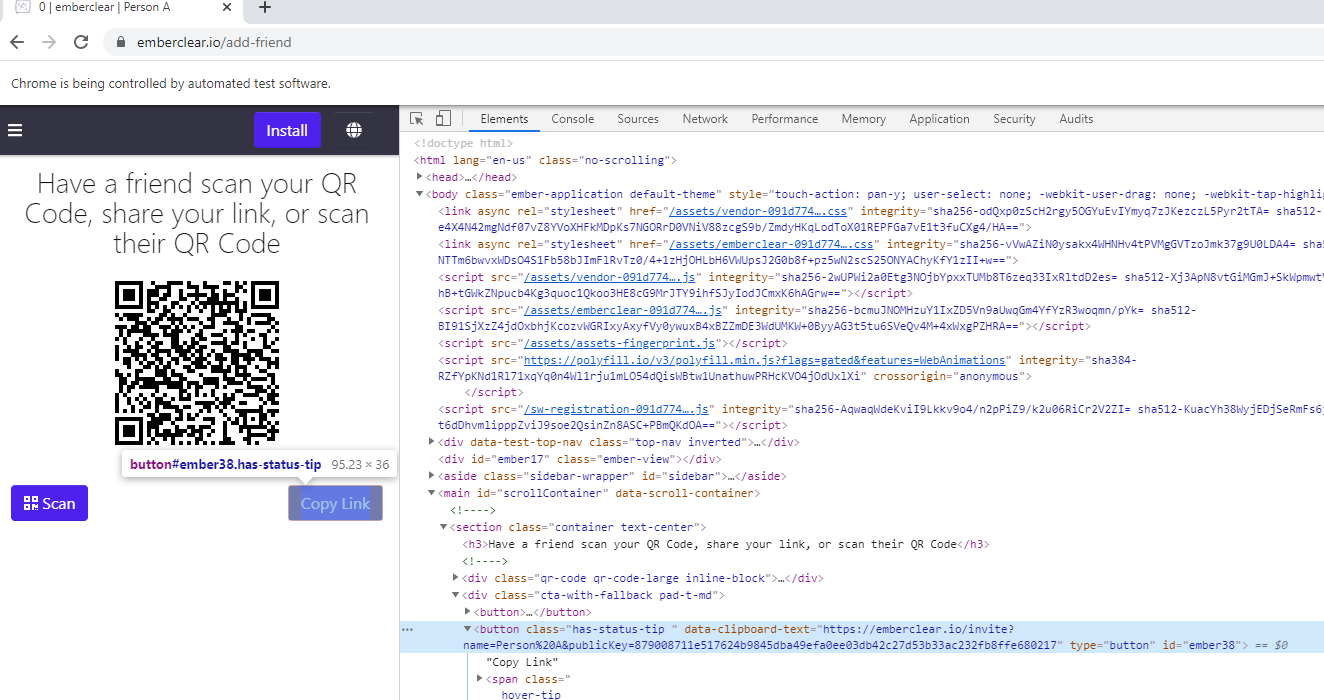1324x700 pixels.
Task: Click the globe language icon
Action: click(354, 130)
